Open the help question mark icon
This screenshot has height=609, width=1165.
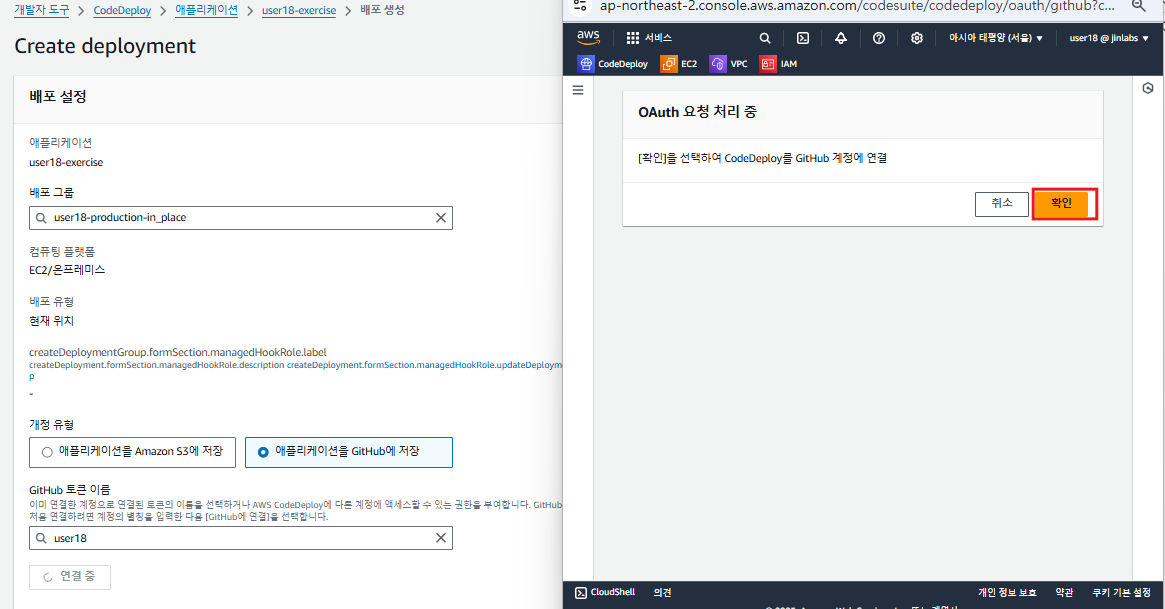coord(879,38)
